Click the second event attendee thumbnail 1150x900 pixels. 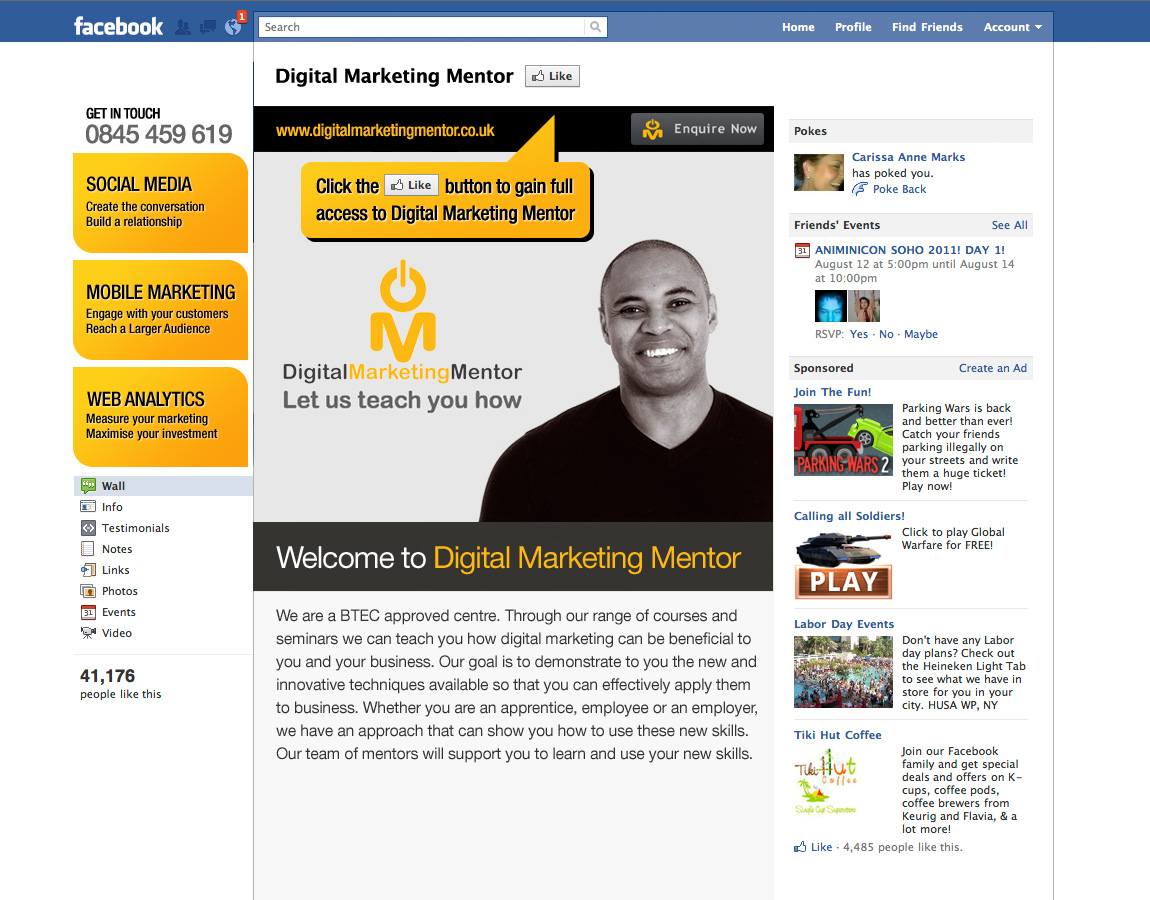[x=863, y=306]
